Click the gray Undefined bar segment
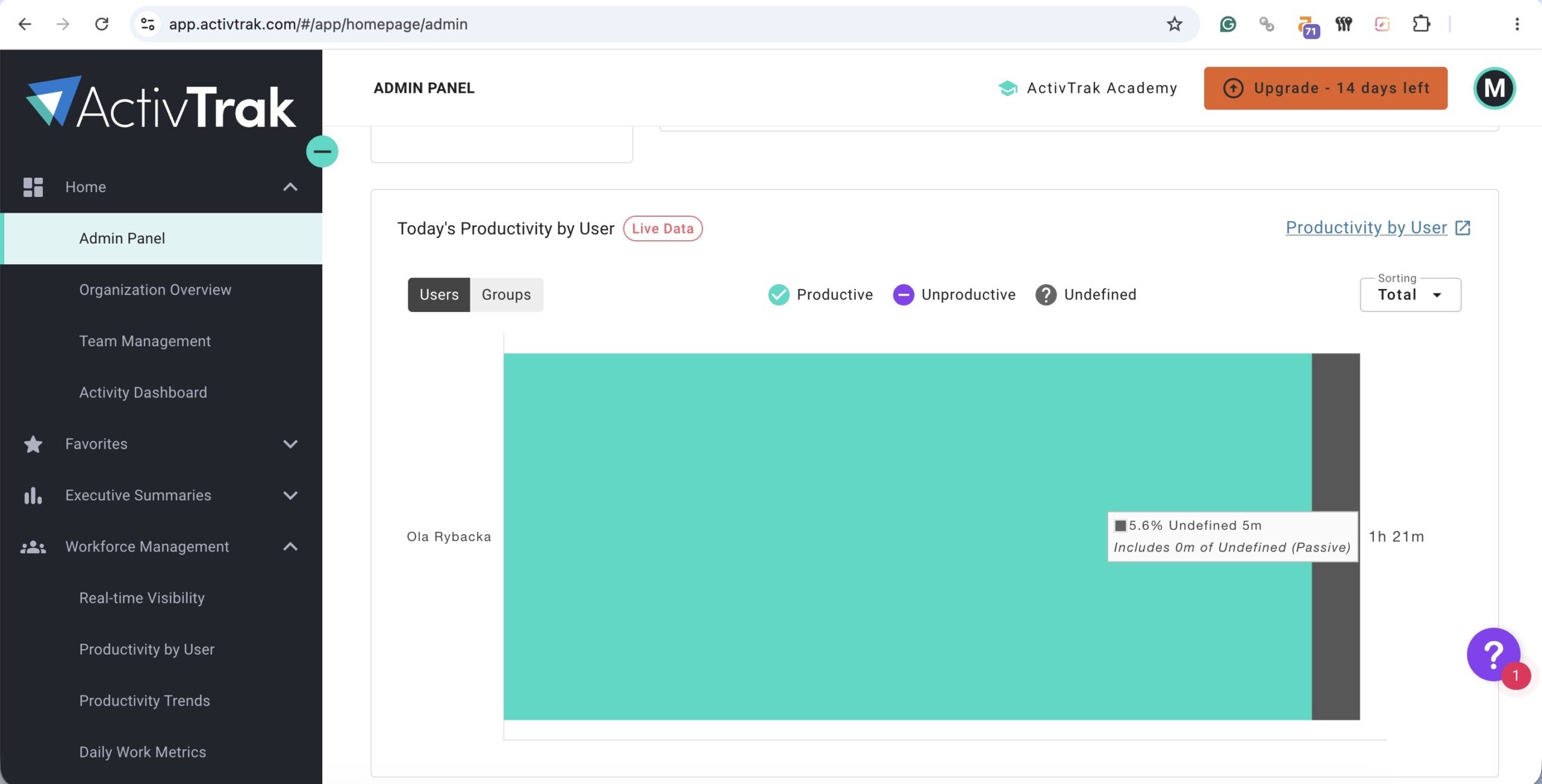 (1336, 434)
